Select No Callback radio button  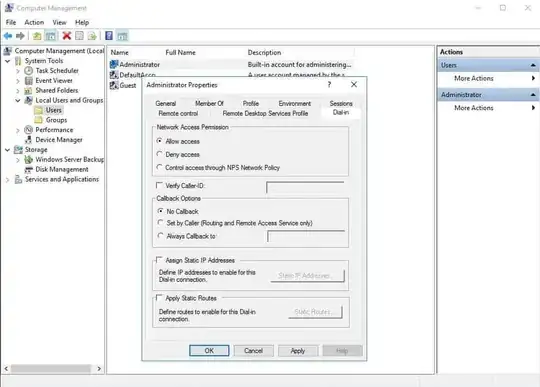(x=160, y=211)
